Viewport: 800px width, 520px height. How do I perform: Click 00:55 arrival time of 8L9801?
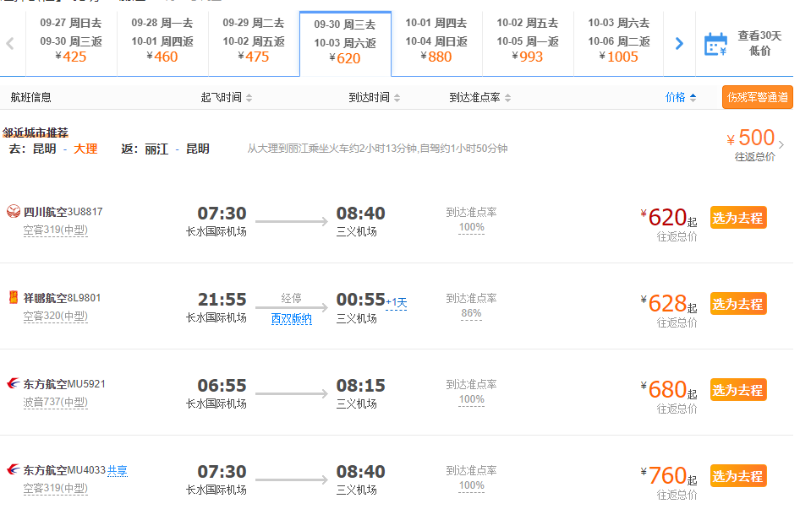pyautogui.click(x=361, y=300)
